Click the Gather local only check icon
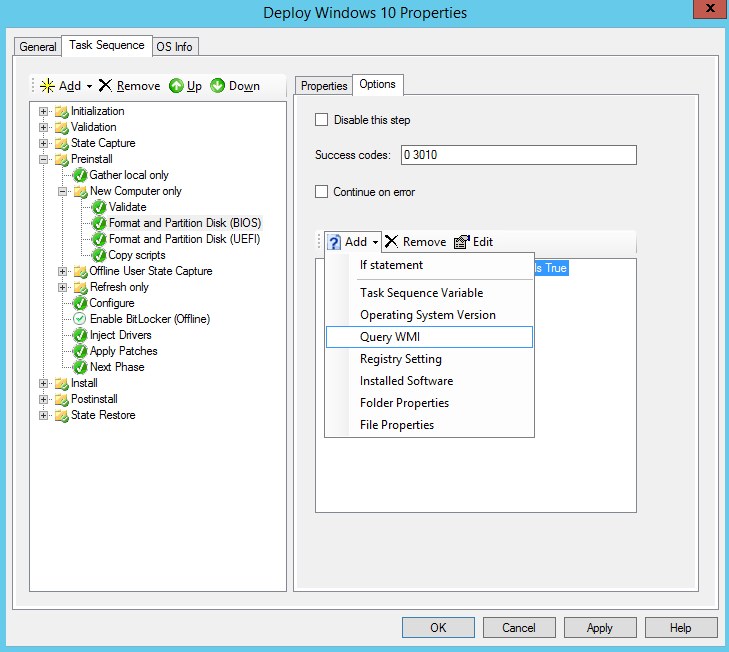The width and height of the screenshot is (729, 652). [x=80, y=175]
